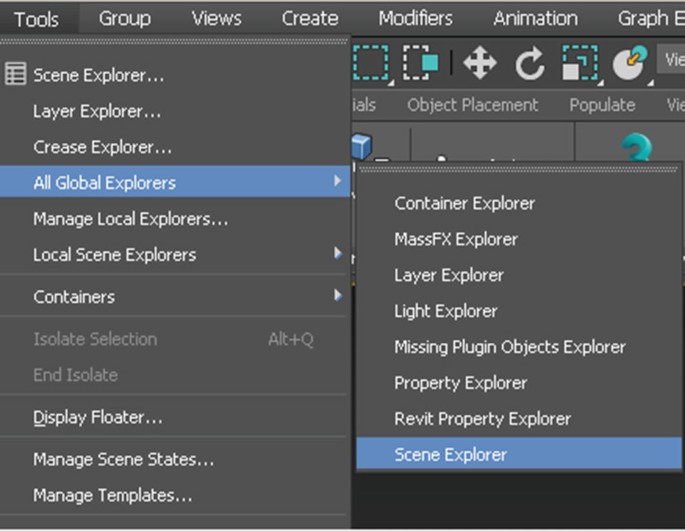The image size is (685, 531).
Task: Click the teal Maya-style ribbon icon
Action: [636, 148]
